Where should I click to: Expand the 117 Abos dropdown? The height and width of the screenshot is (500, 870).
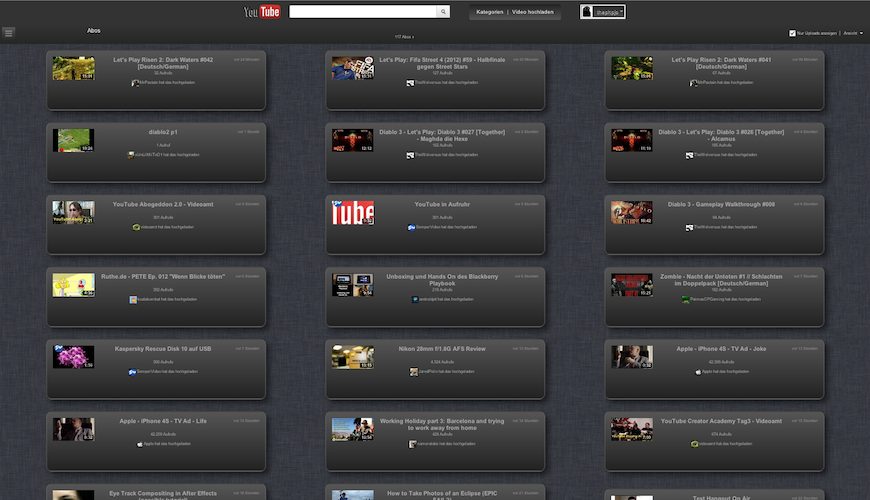tap(404, 37)
